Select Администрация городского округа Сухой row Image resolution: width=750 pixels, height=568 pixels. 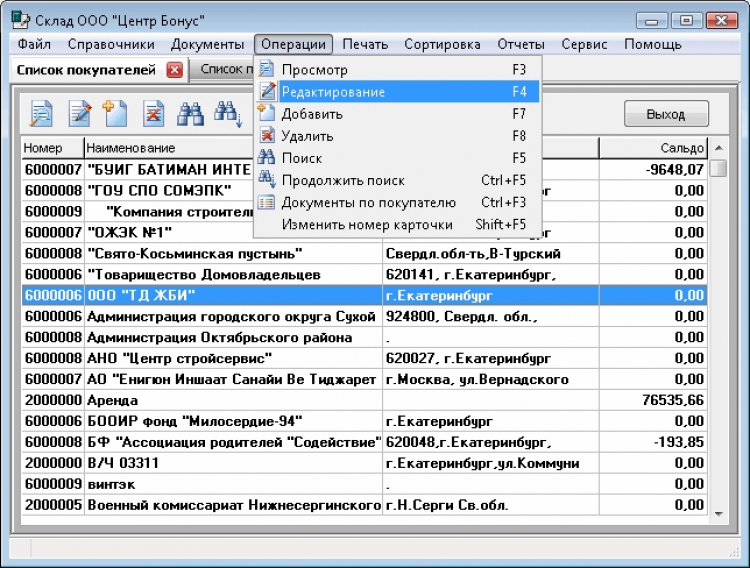pyautogui.click(x=364, y=316)
